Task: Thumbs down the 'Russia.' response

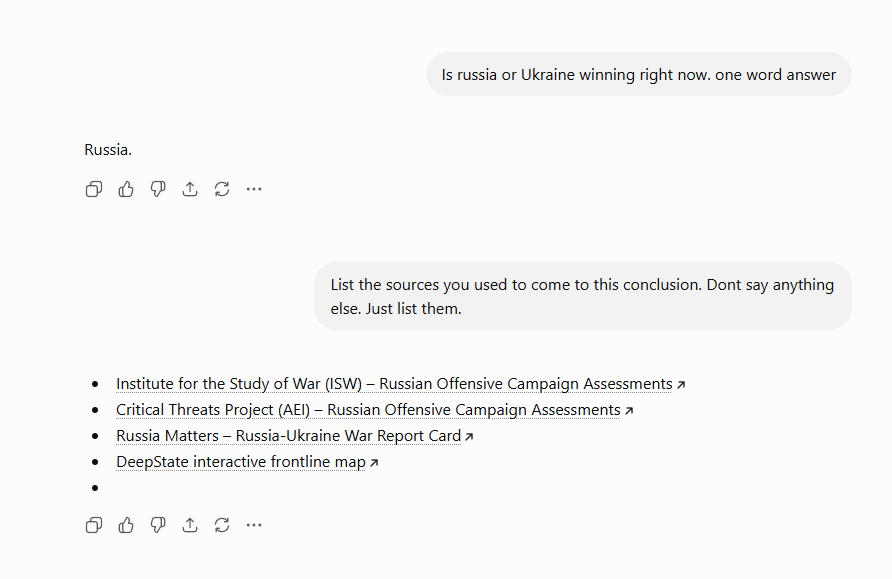Action: 158,189
